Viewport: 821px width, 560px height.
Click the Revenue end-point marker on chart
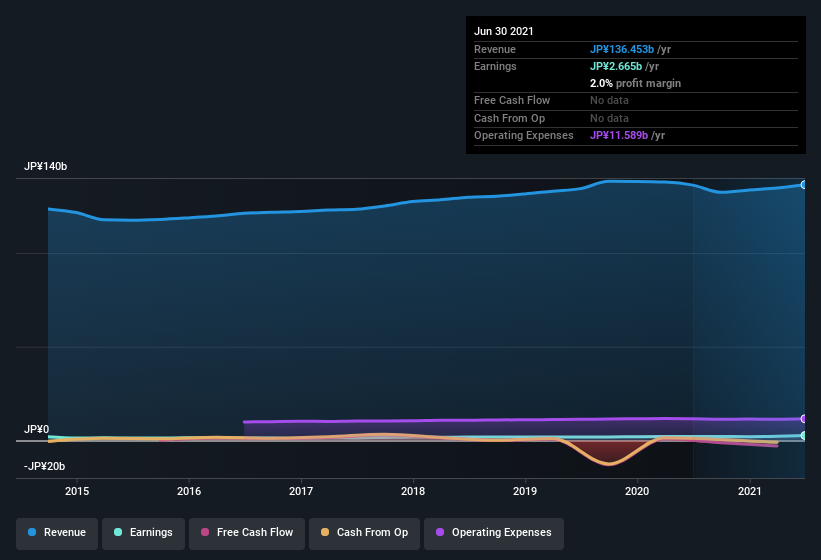pyautogui.click(x=803, y=185)
